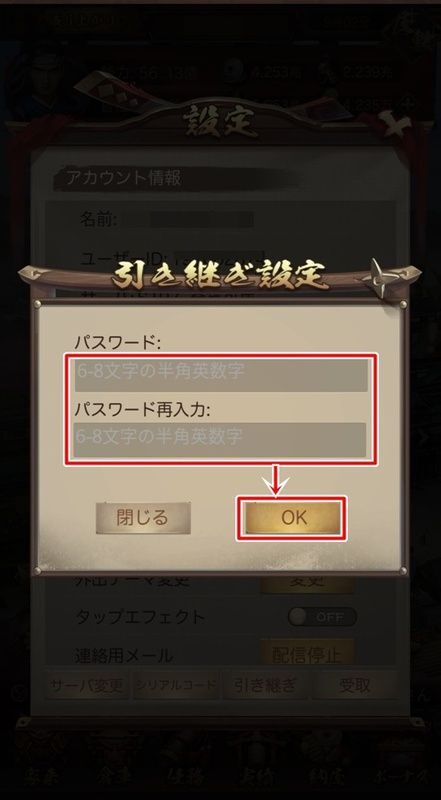The image size is (441, 800).
Task: Click 変更 for 外出テーマ変更
Action: tap(307, 582)
